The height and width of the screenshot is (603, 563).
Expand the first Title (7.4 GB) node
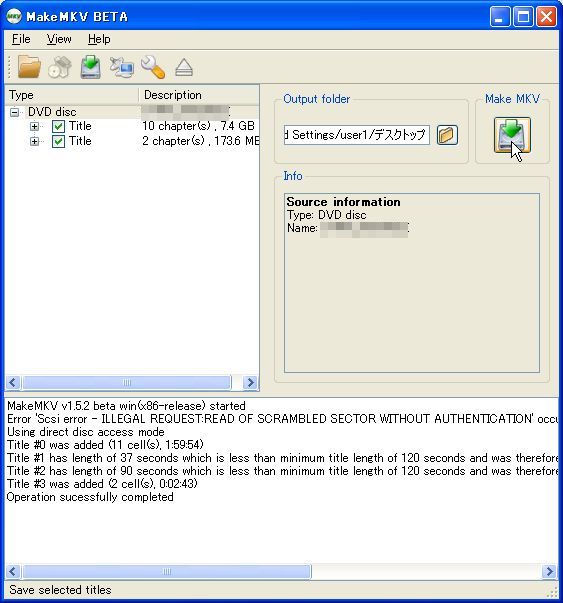tap(34, 126)
